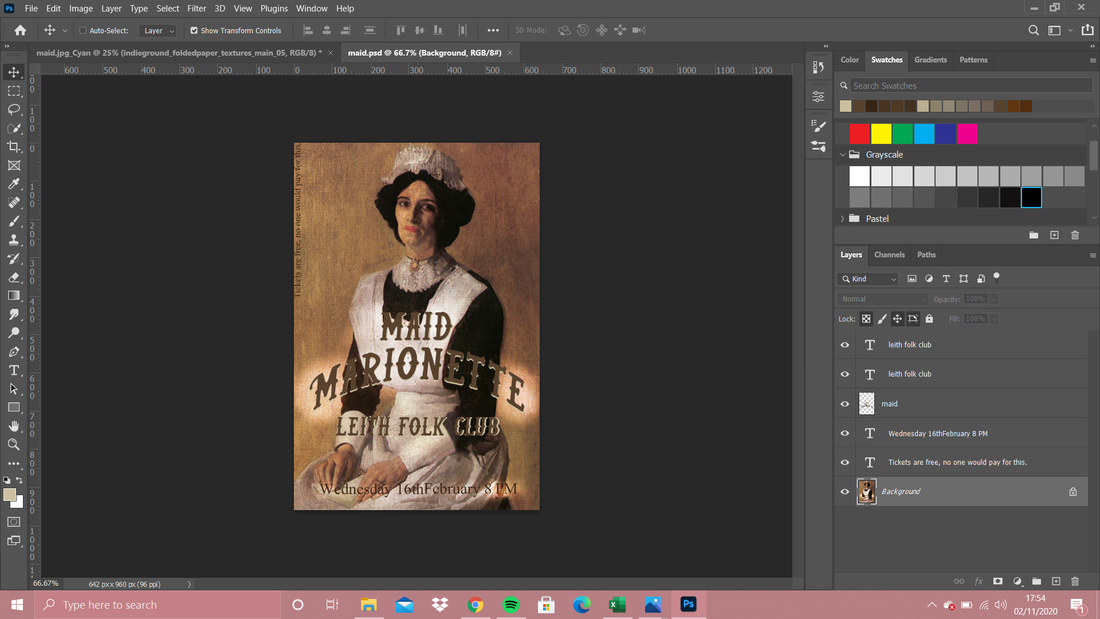Pick the magenta swatch
This screenshot has height=619, width=1100.
pyautogui.click(x=967, y=133)
